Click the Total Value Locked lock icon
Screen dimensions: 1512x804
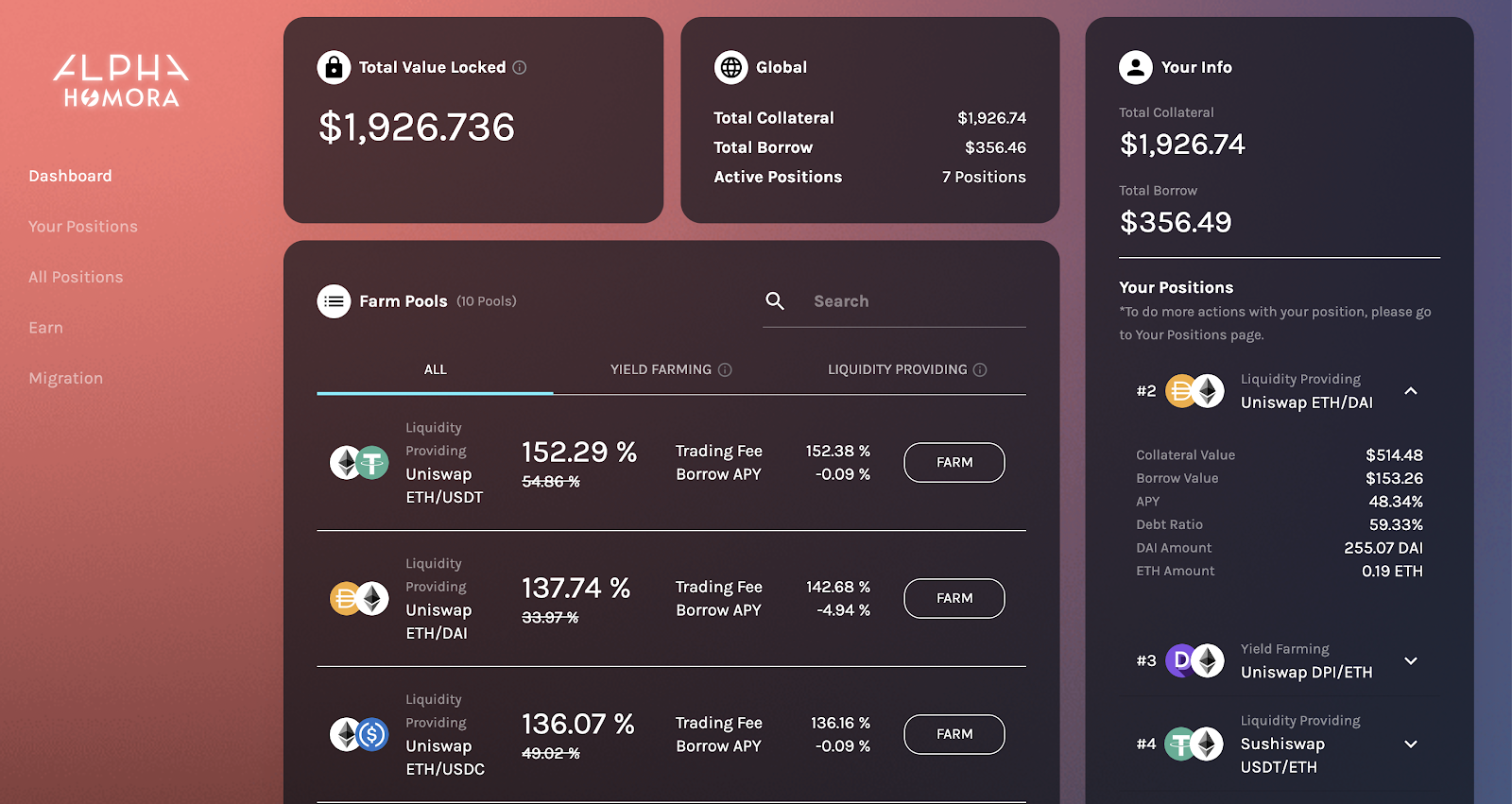[334, 67]
